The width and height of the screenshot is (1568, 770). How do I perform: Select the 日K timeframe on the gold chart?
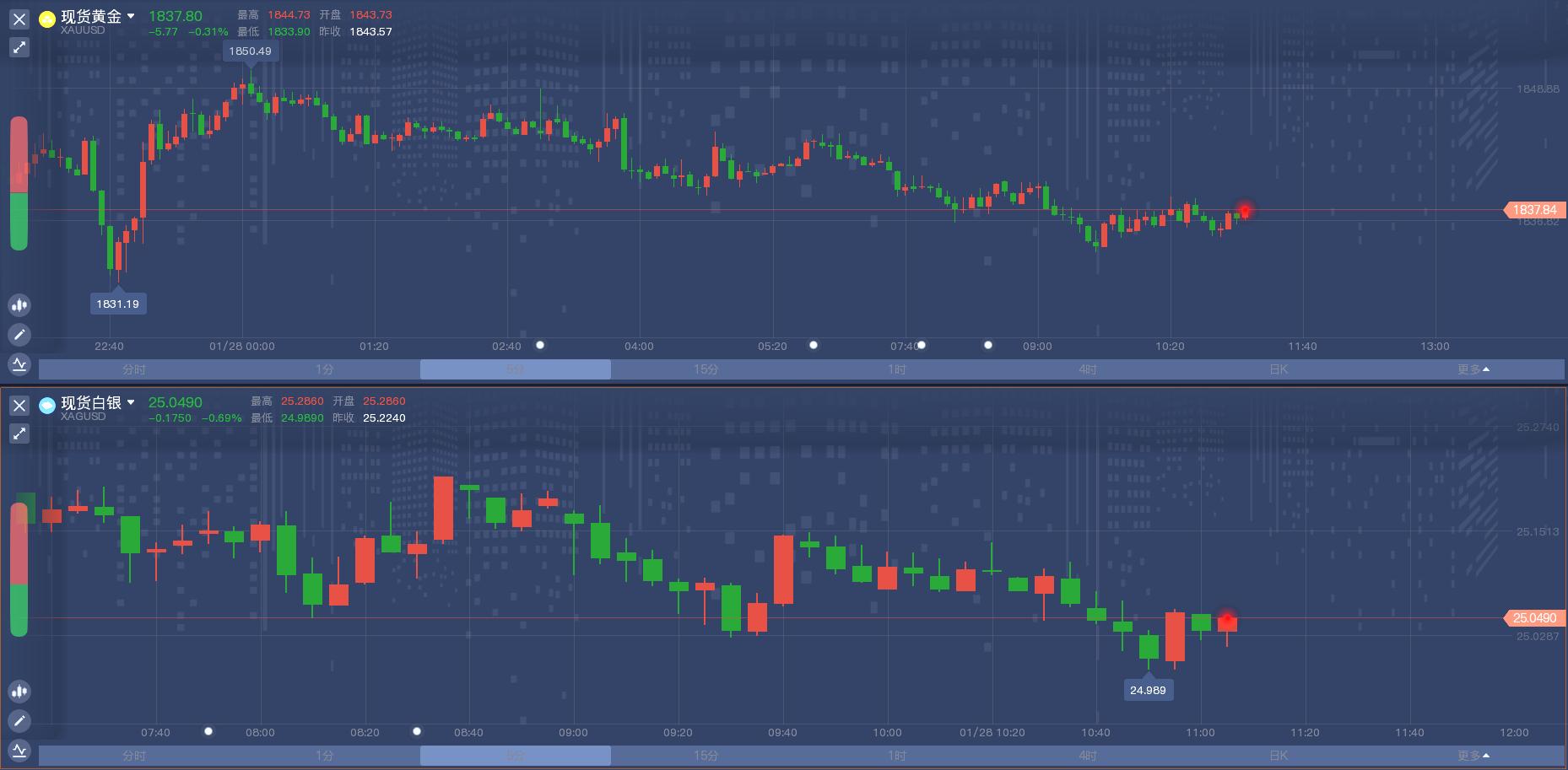1279,369
